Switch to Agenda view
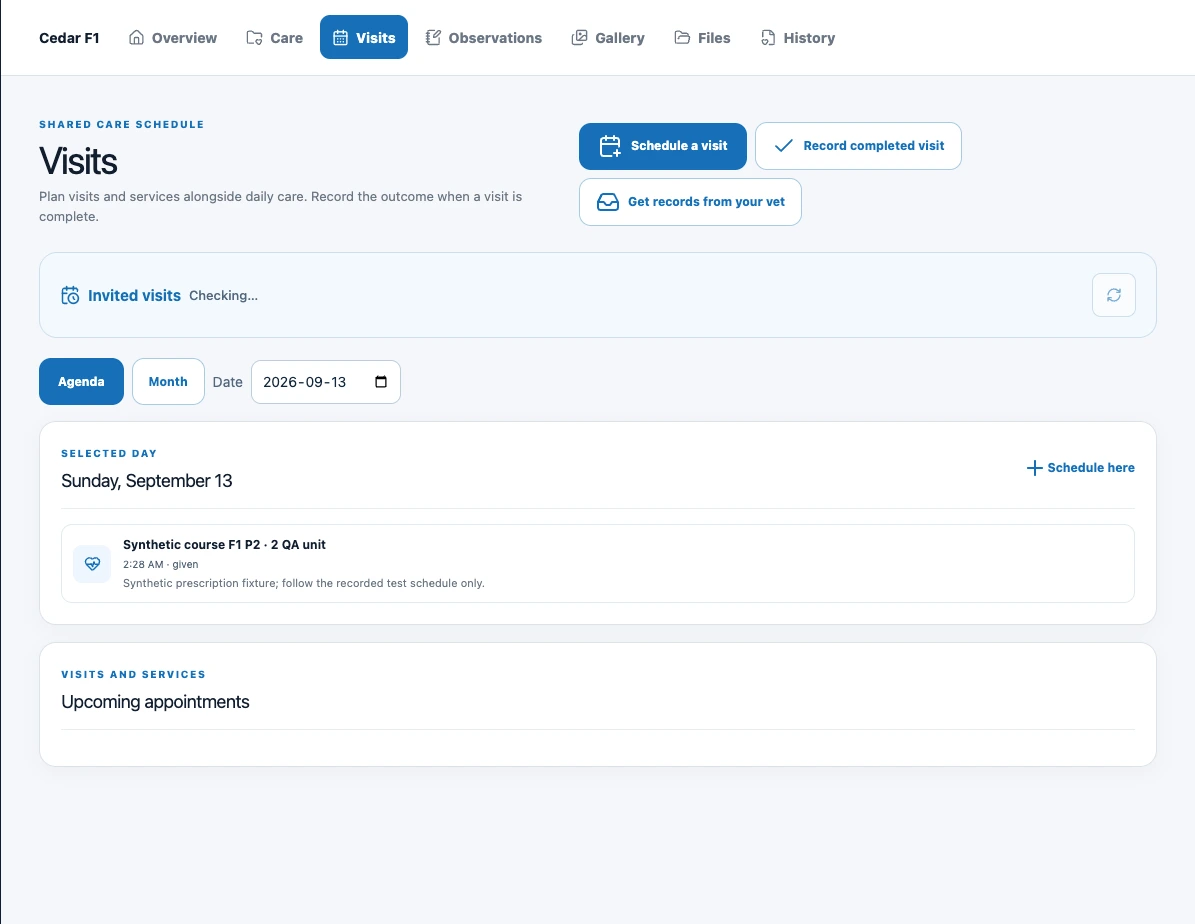The height and width of the screenshot is (924, 1195). (x=82, y=381)
